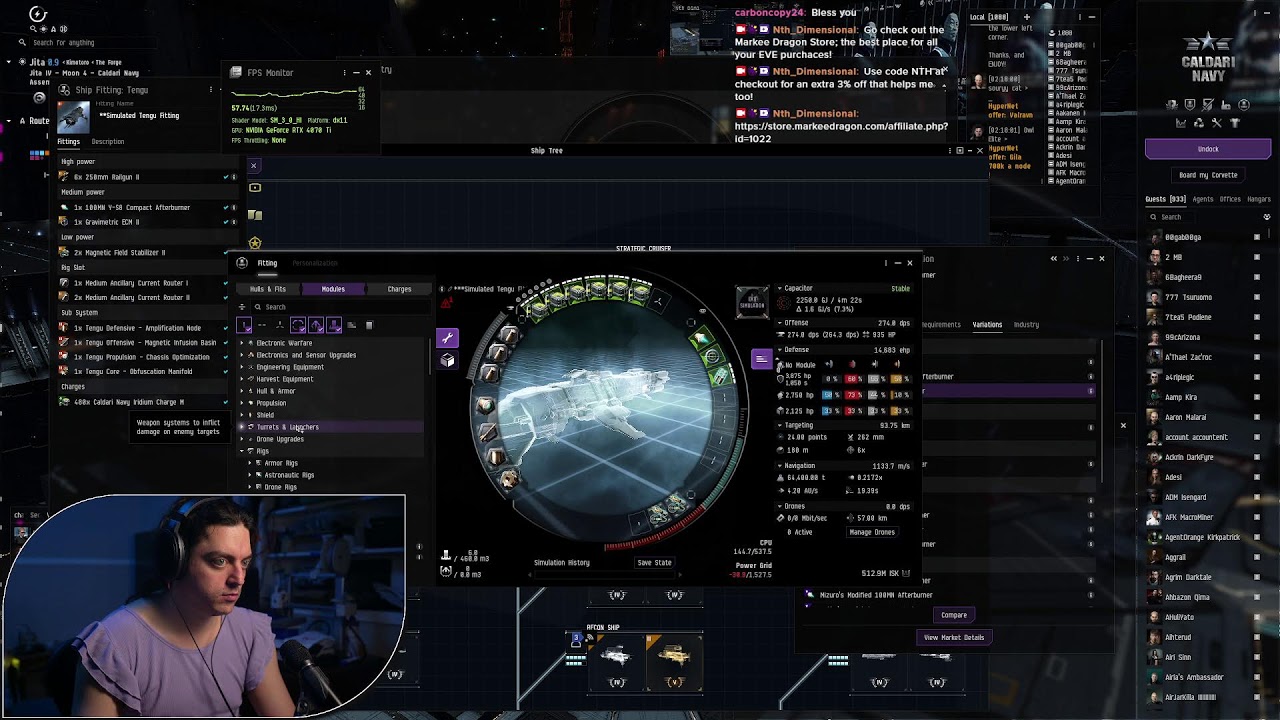The width and height of the screenshot is (1280, 720).
Task: Open the station insurance shield icon
Action: coord(1190,104)
